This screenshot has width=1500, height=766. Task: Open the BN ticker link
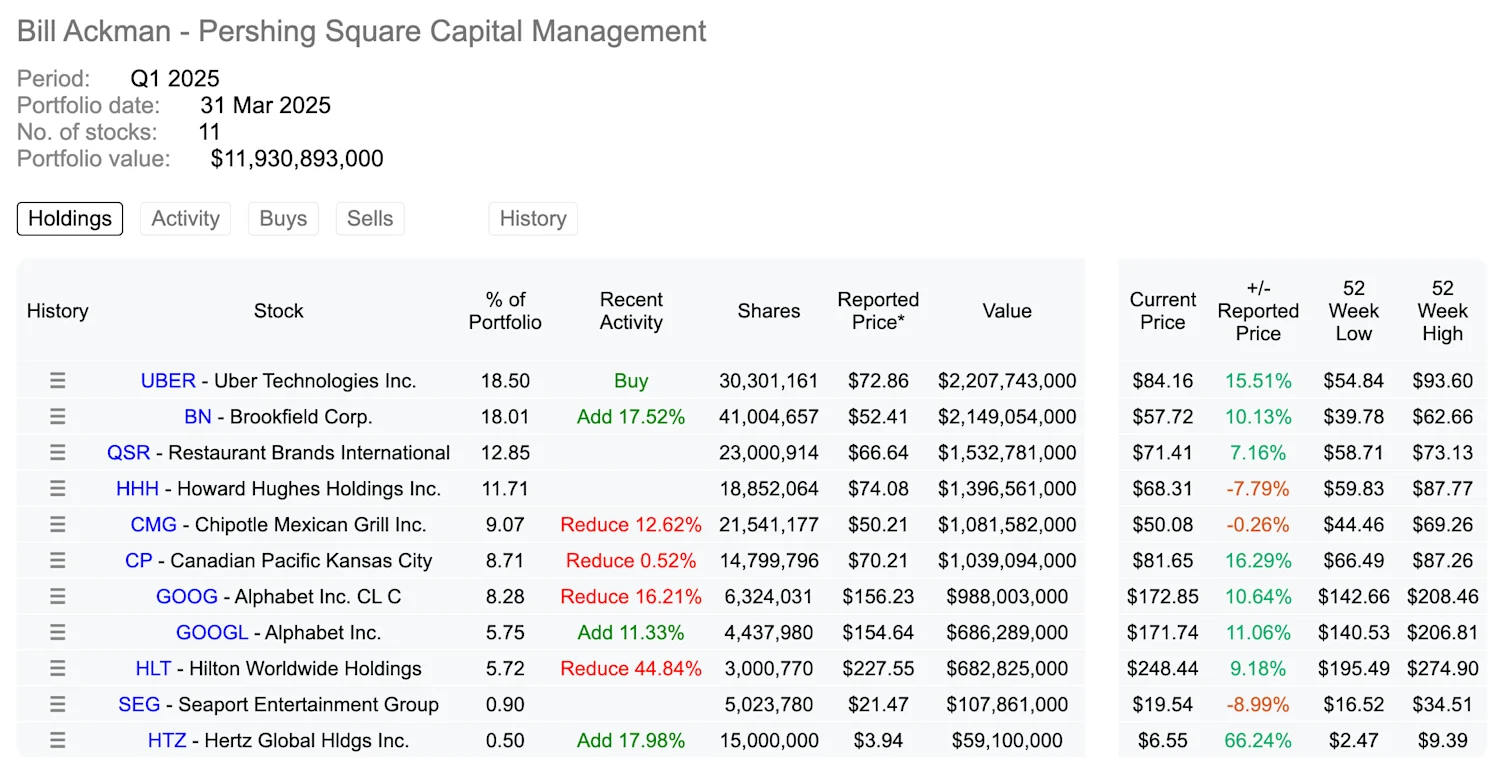tap(198, 417)
